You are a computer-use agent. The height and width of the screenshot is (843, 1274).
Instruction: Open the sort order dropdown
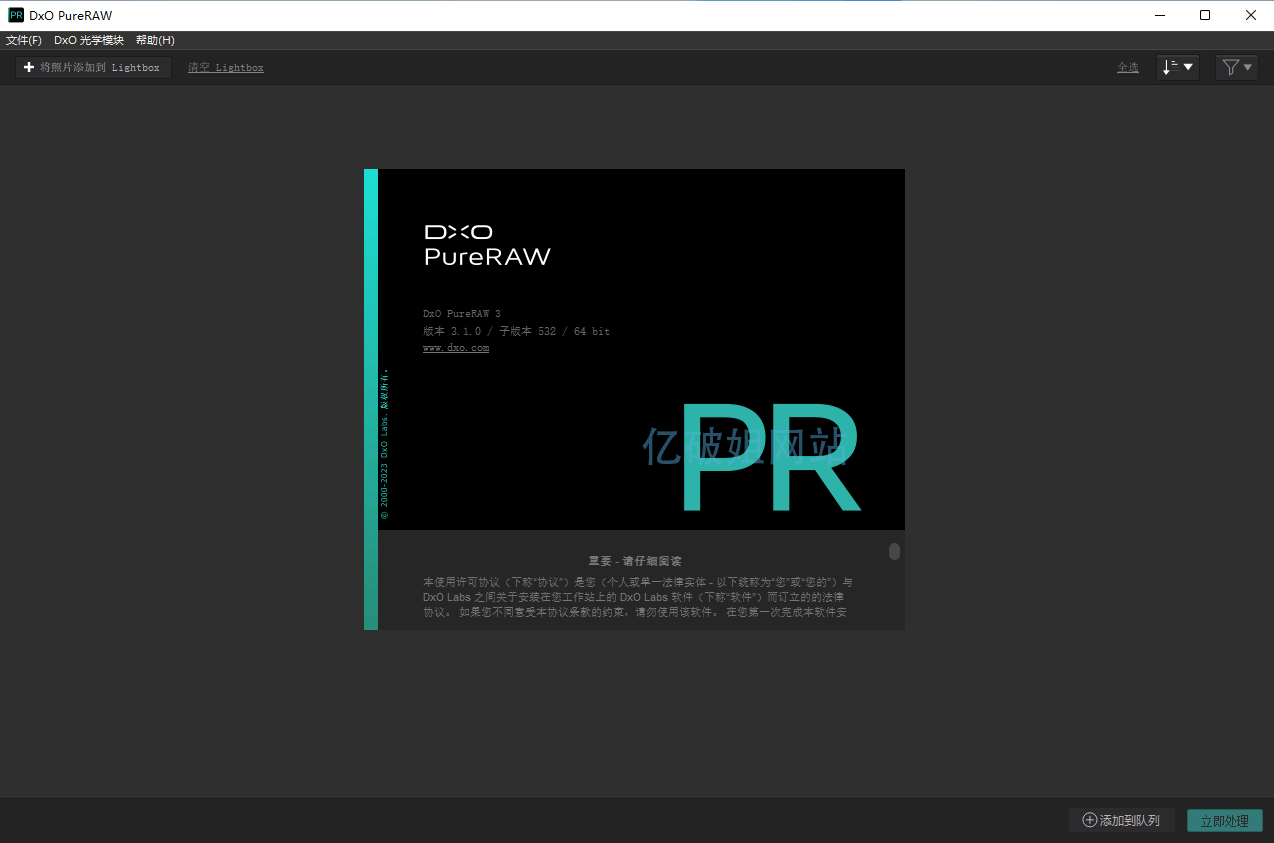pos(1178,67)
